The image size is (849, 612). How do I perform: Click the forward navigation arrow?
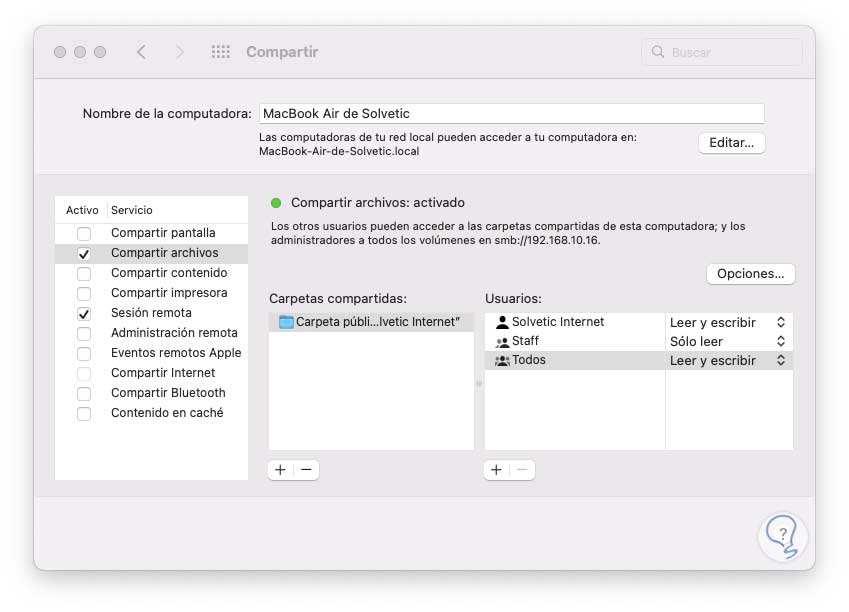coord(180,52)
